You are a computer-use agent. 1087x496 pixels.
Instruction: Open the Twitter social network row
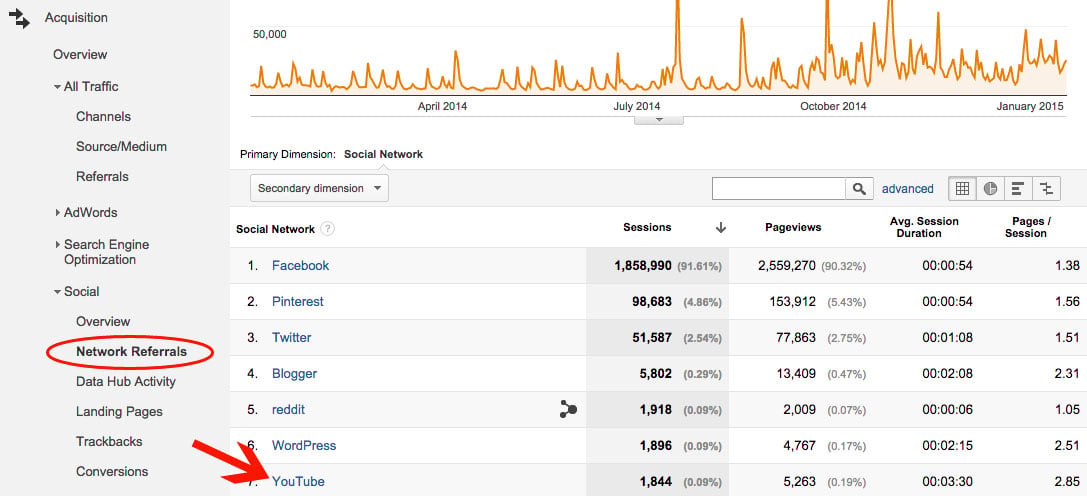[x=291, y=338]
